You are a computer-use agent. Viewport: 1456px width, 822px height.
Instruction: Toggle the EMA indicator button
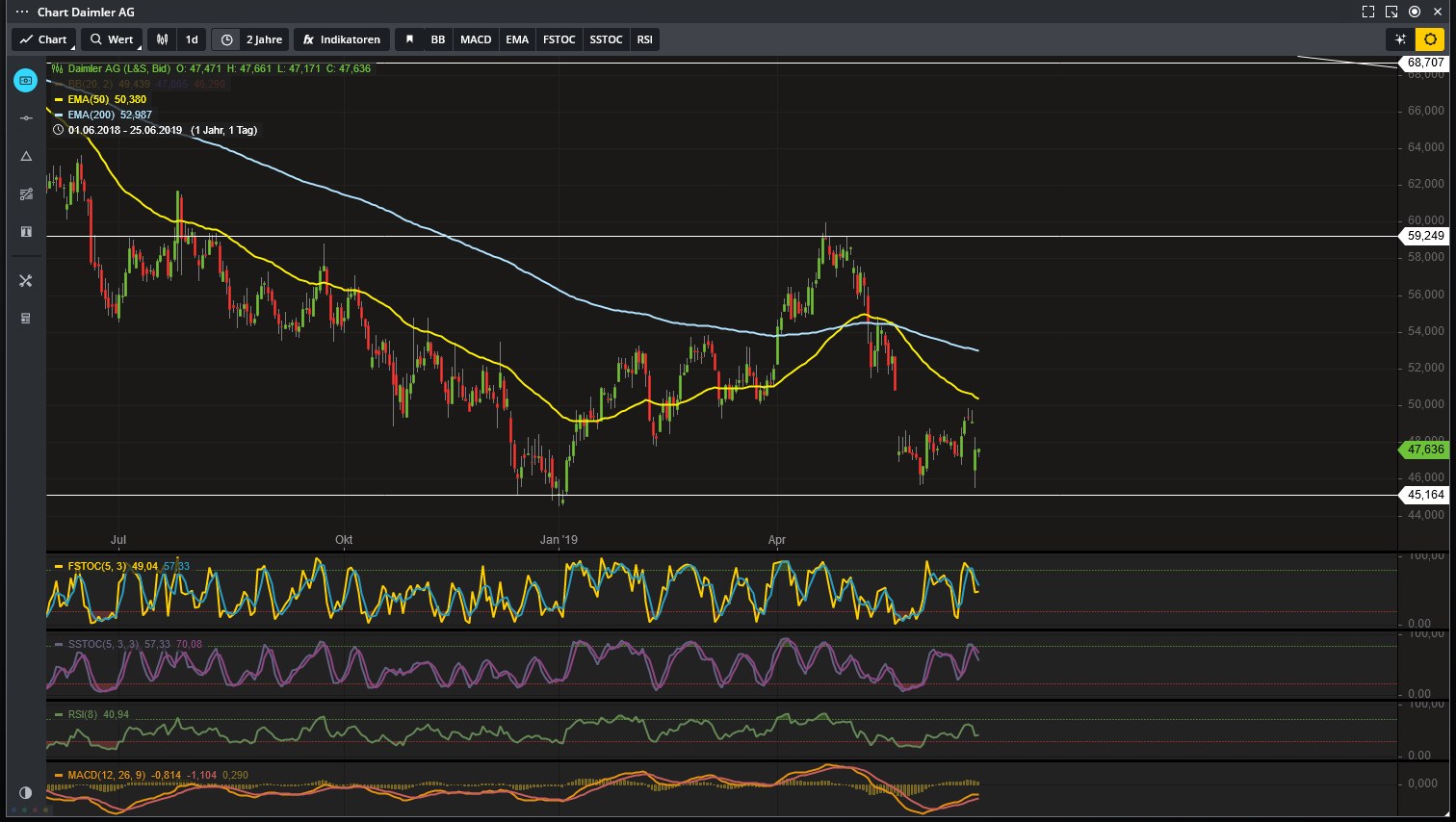[517, 39]
